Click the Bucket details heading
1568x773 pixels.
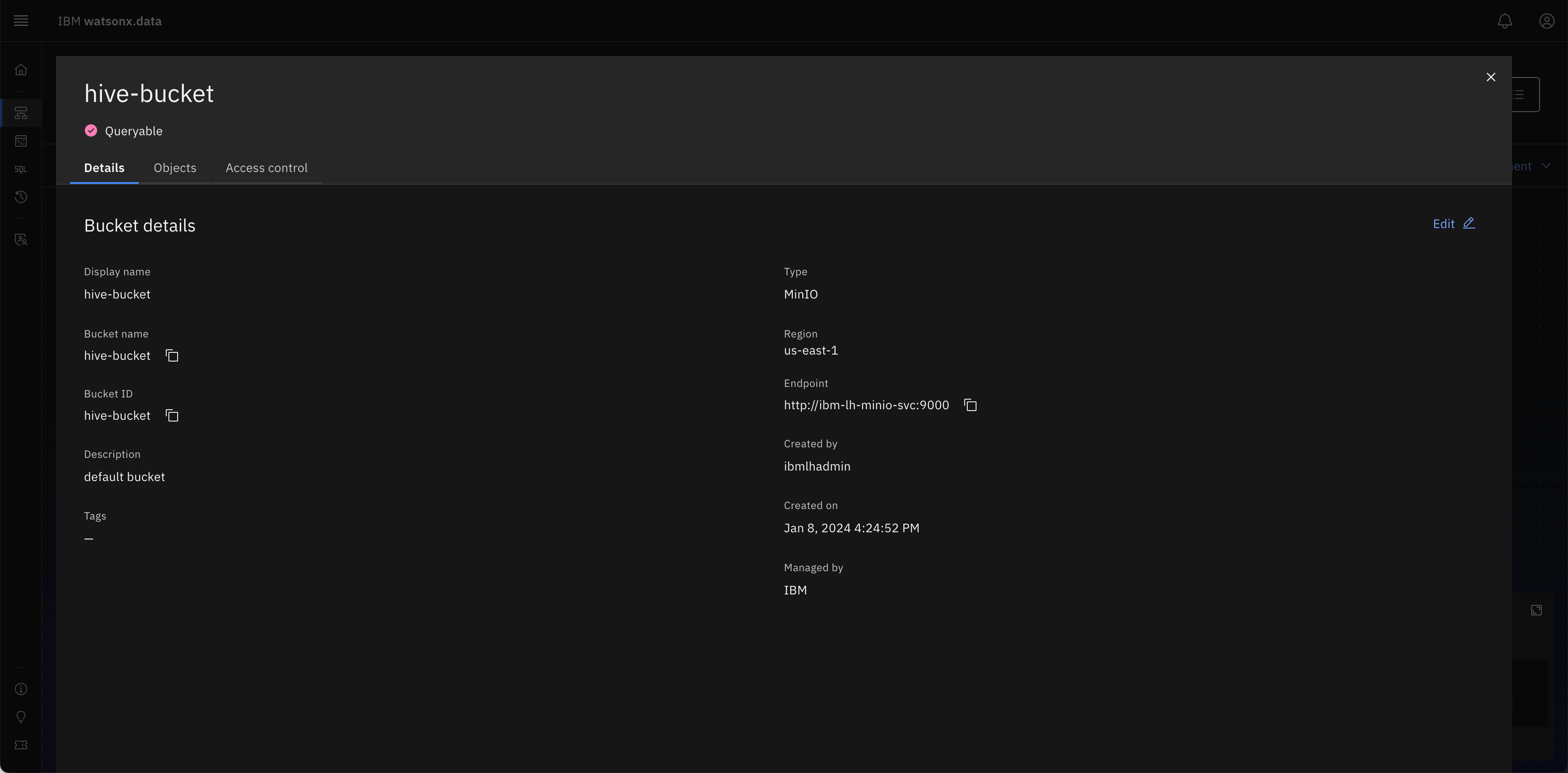140,226
